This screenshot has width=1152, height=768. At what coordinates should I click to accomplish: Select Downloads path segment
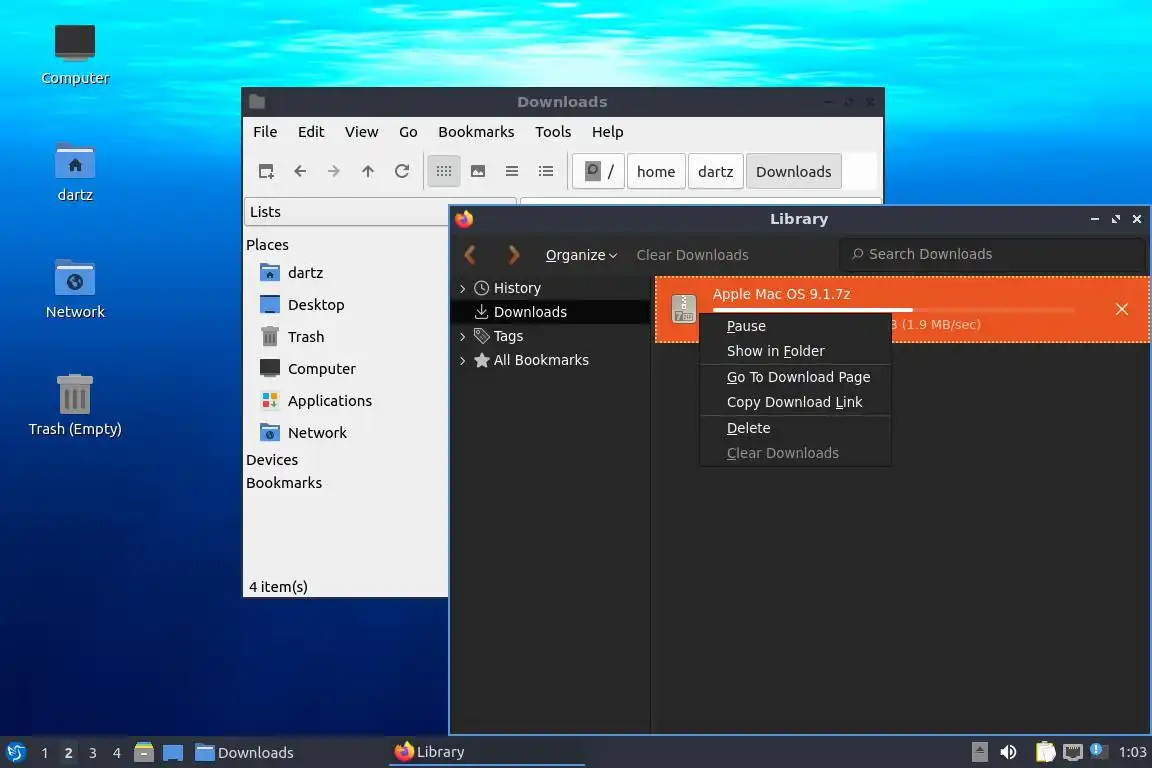pos(793,171)
